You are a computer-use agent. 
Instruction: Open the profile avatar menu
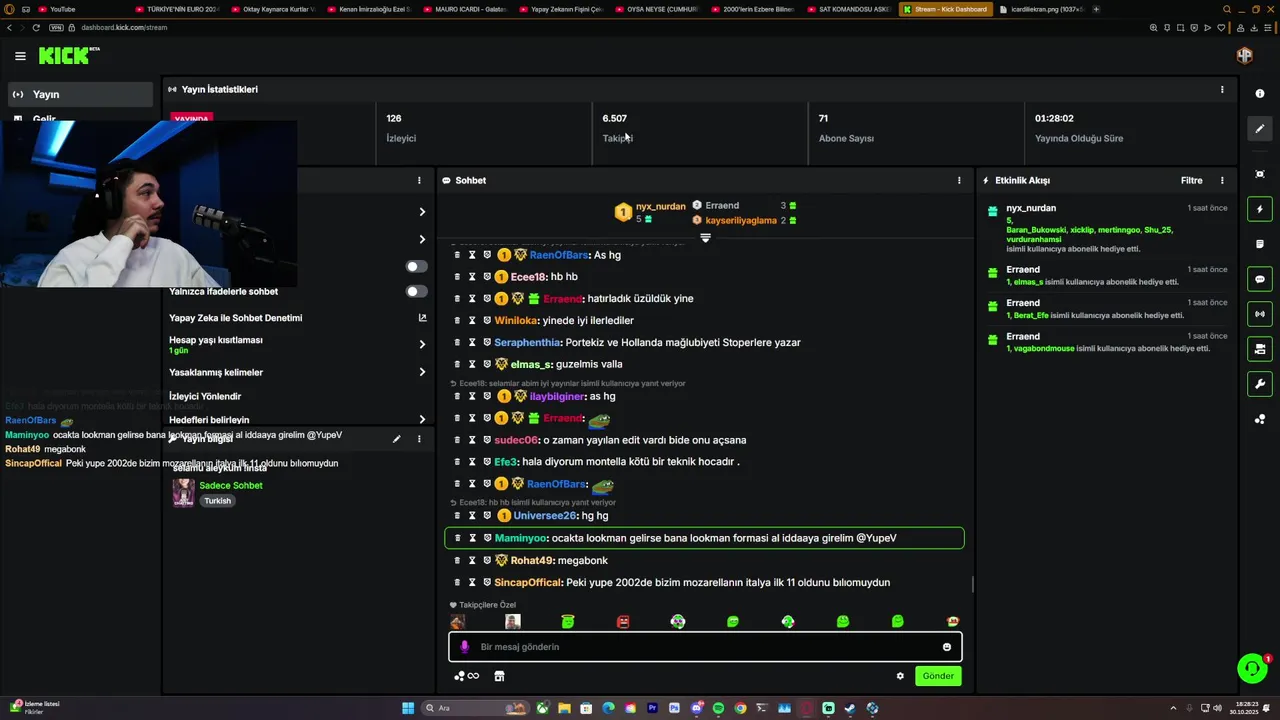[1244, 56]
